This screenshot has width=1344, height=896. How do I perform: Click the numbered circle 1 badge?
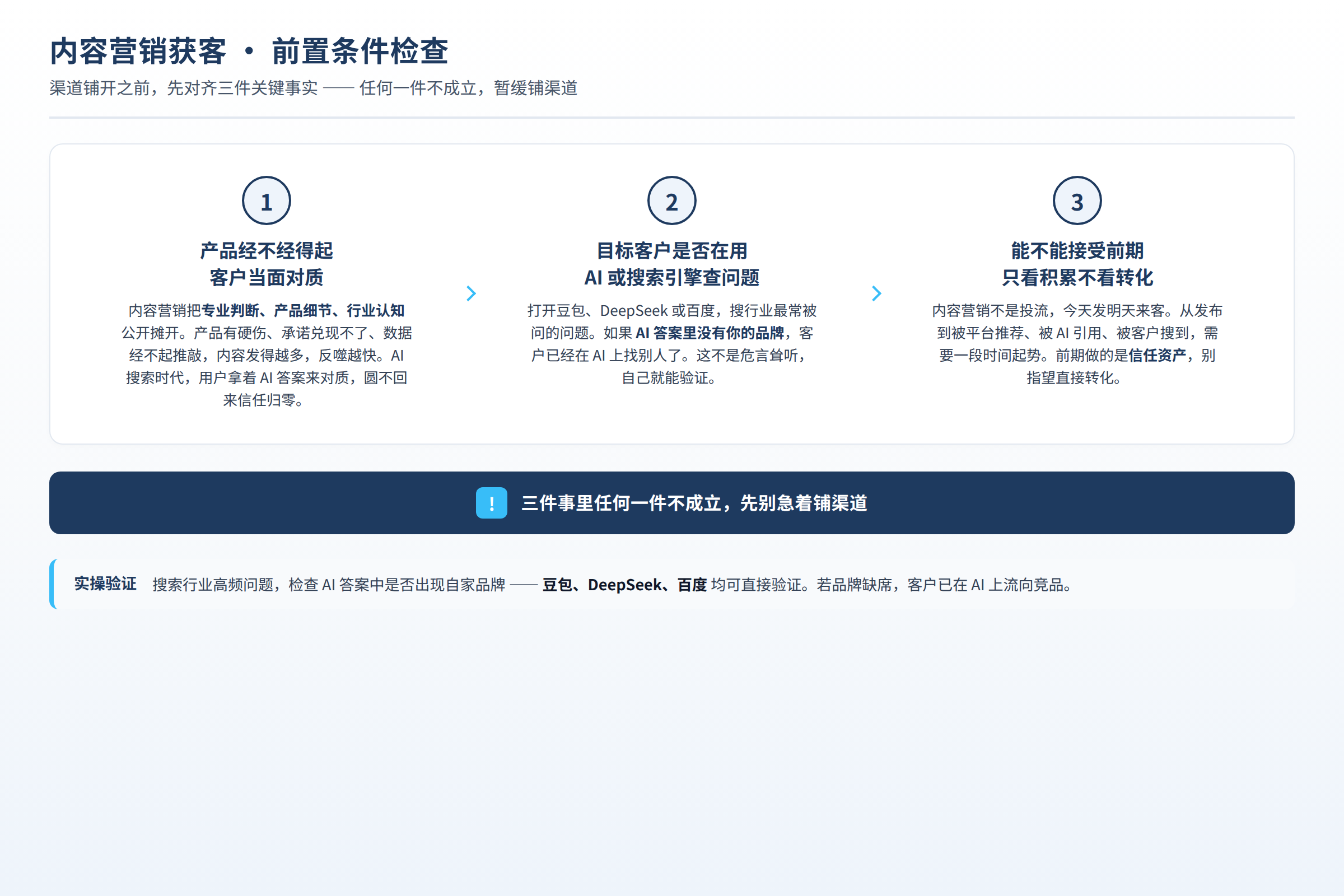click(x=267, y=200)
